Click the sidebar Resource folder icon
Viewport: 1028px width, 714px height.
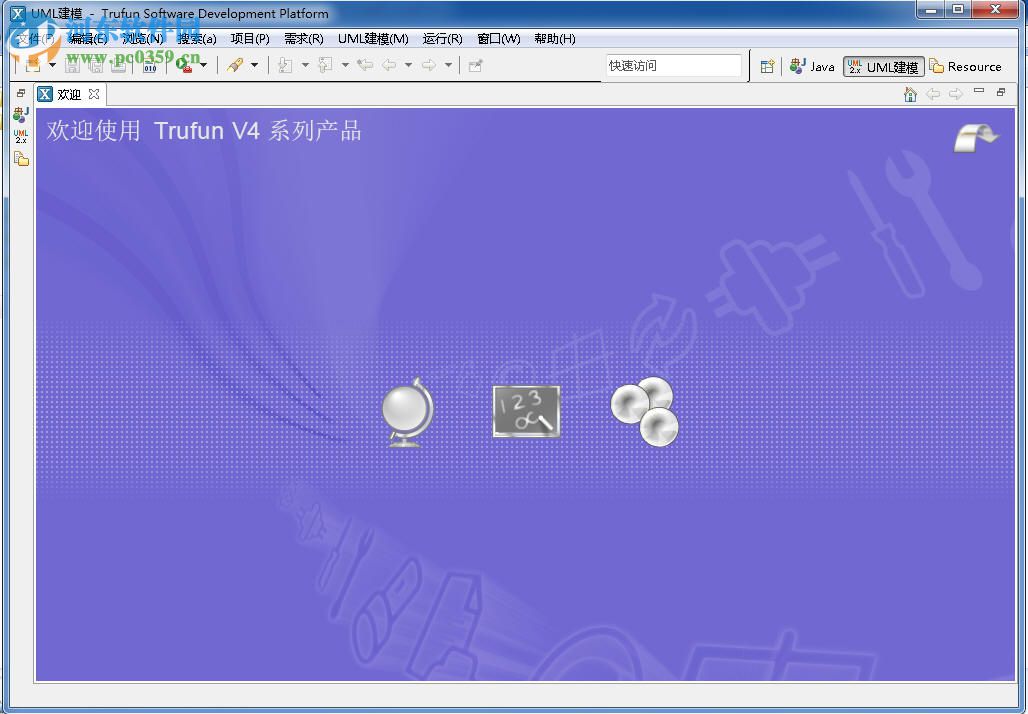(22, 159)
